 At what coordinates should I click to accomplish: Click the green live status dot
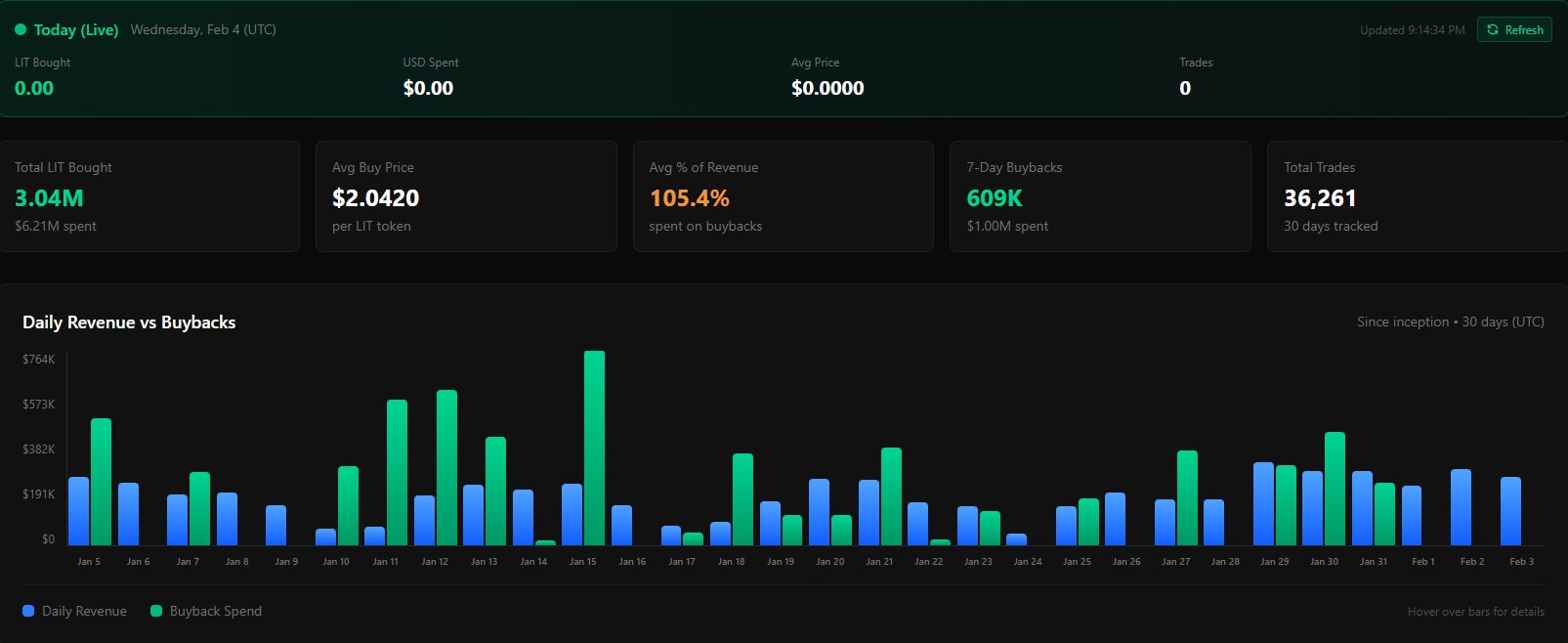21,29
